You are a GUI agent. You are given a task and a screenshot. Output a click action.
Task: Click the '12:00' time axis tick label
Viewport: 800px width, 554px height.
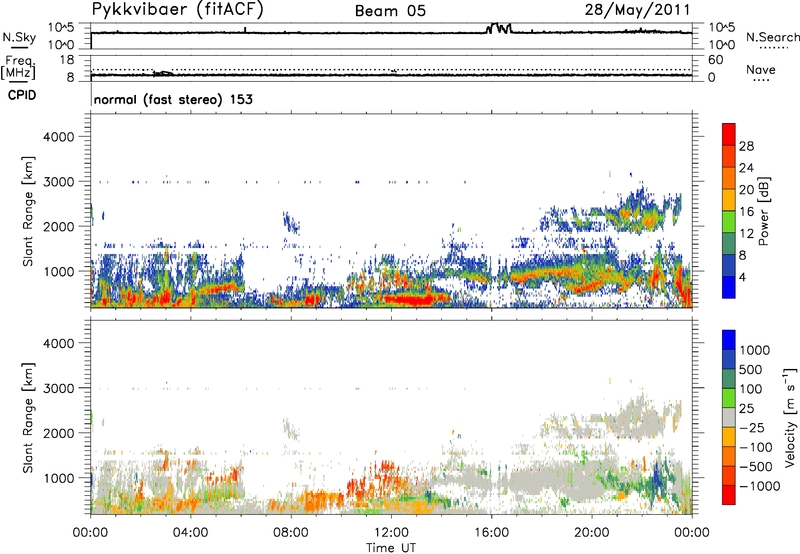(391, 533)
